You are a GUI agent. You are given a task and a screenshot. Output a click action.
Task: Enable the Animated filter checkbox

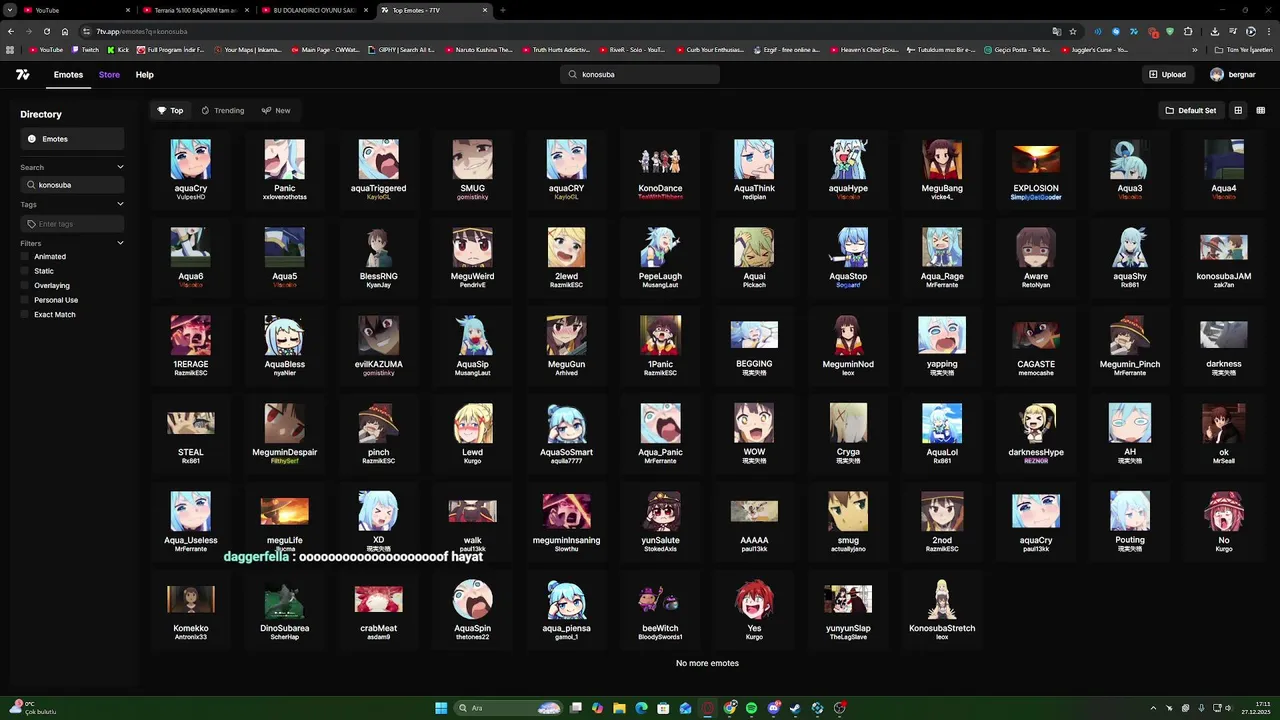(26, 257)
